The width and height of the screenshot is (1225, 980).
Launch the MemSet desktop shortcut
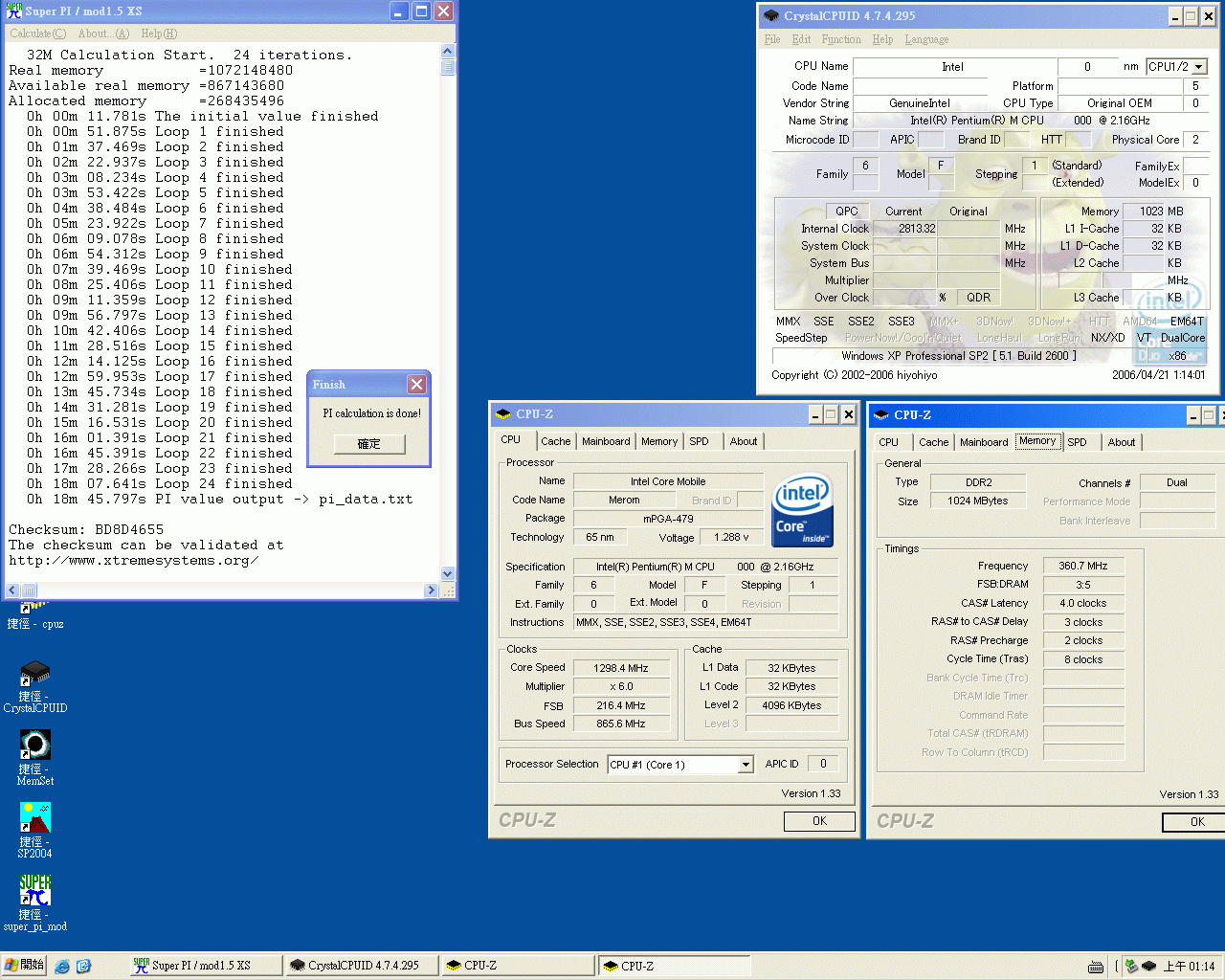(x=35, y=746)
